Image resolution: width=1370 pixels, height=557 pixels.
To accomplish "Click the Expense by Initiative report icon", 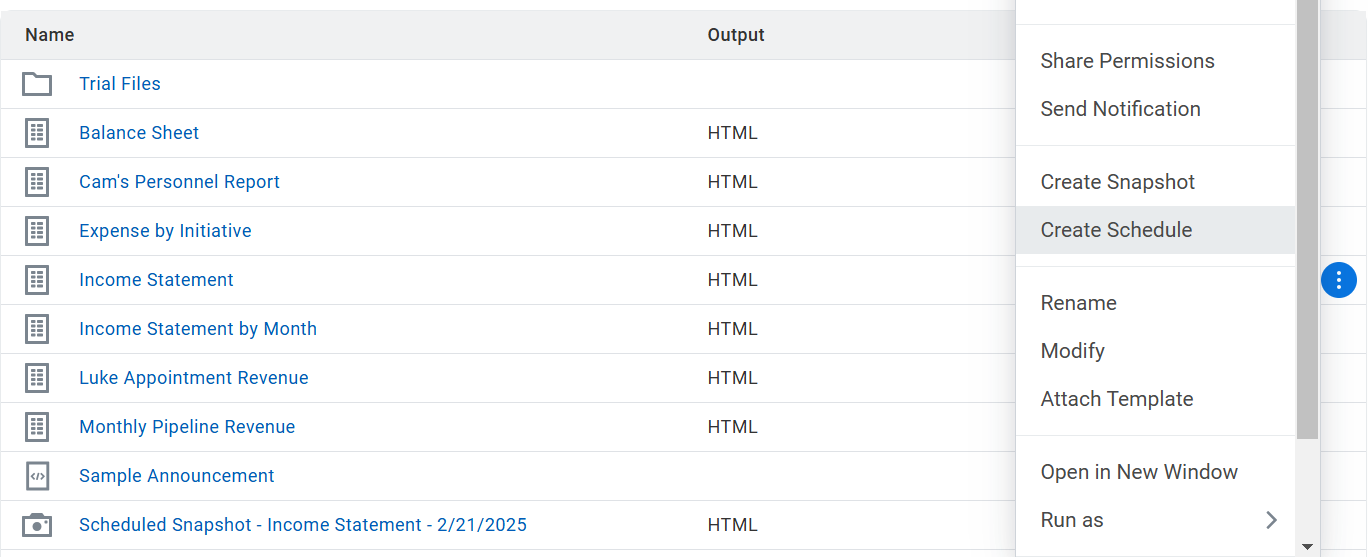I will (x=37, y=231).
